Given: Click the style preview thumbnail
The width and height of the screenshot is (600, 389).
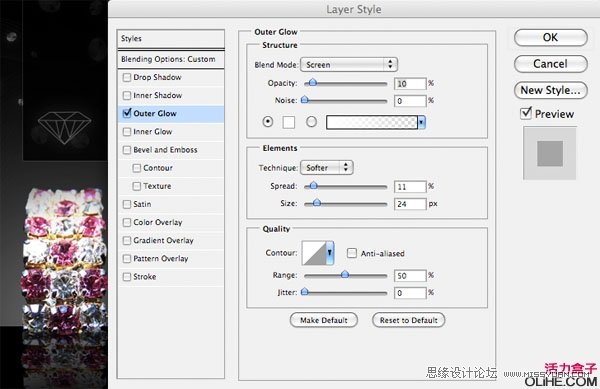Looking at the screenshot, I should [x=550, y=153].
